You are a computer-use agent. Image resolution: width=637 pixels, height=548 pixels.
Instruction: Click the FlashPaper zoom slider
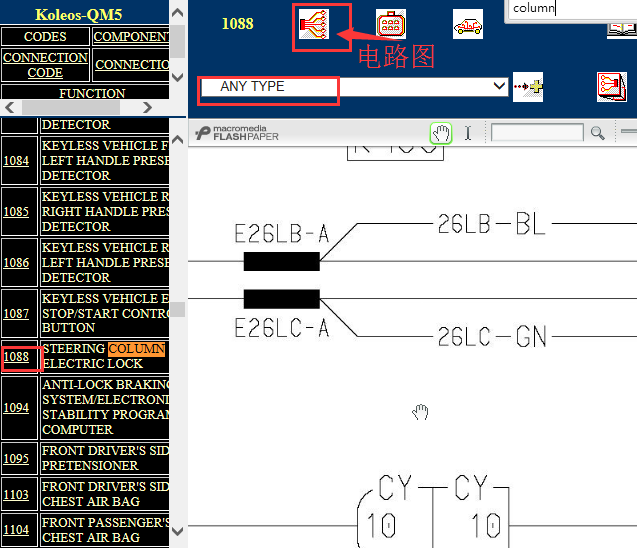coord(629,131)
